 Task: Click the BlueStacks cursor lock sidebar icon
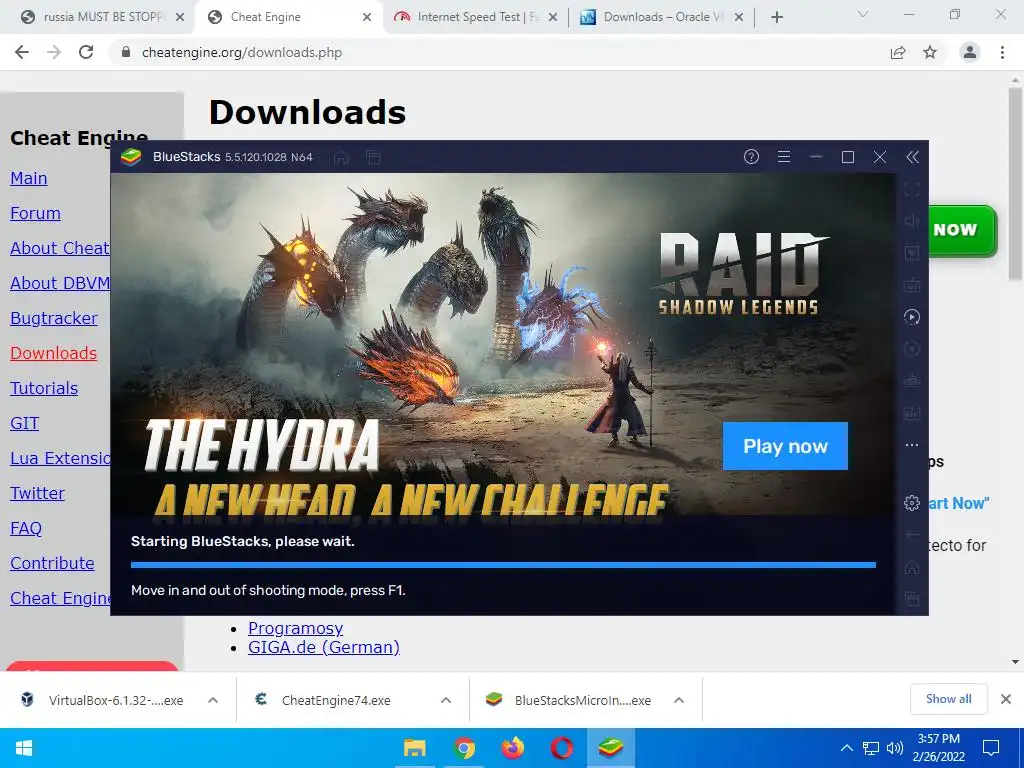coord(912,253)
